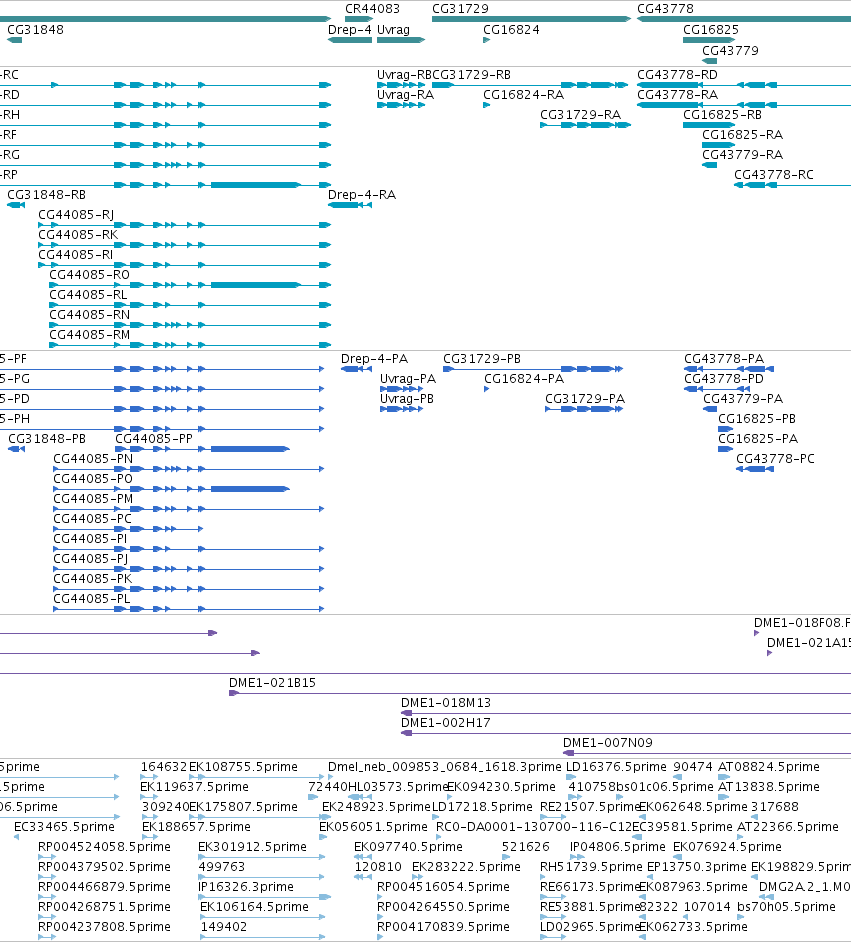
Task: Click the CG16825 gene label
Action: tap(711, 29)
